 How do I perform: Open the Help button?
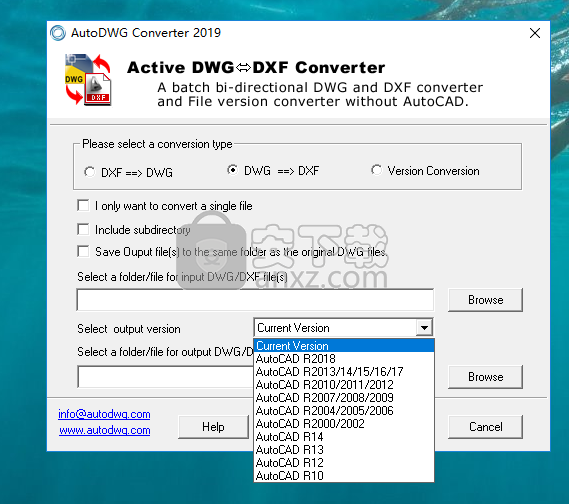coord(213,427)
